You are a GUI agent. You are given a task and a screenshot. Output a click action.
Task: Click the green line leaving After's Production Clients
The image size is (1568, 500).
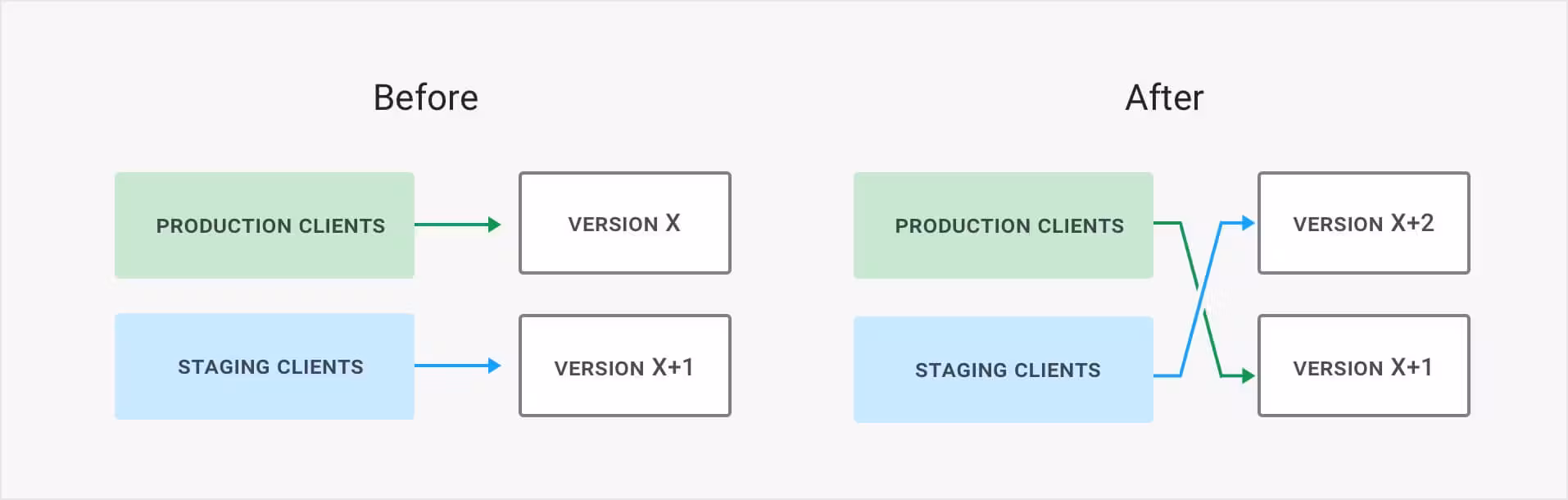point(1167,223)
